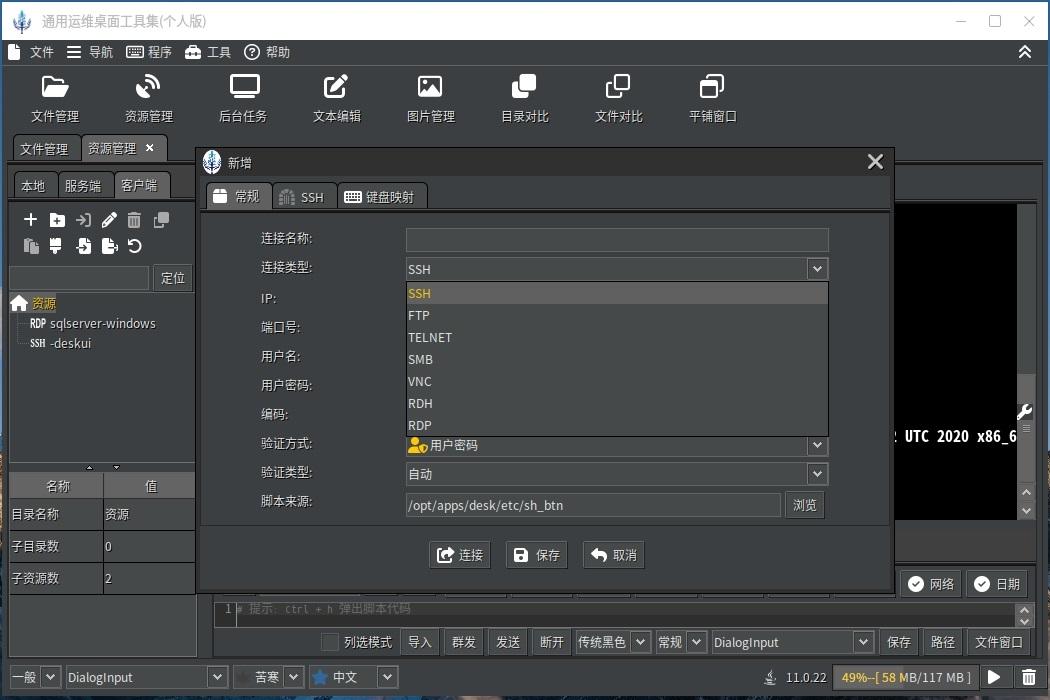This screenshot has height=700, width=1050.
Task: Select TELNET from connection type list
Action: (617, 338)
